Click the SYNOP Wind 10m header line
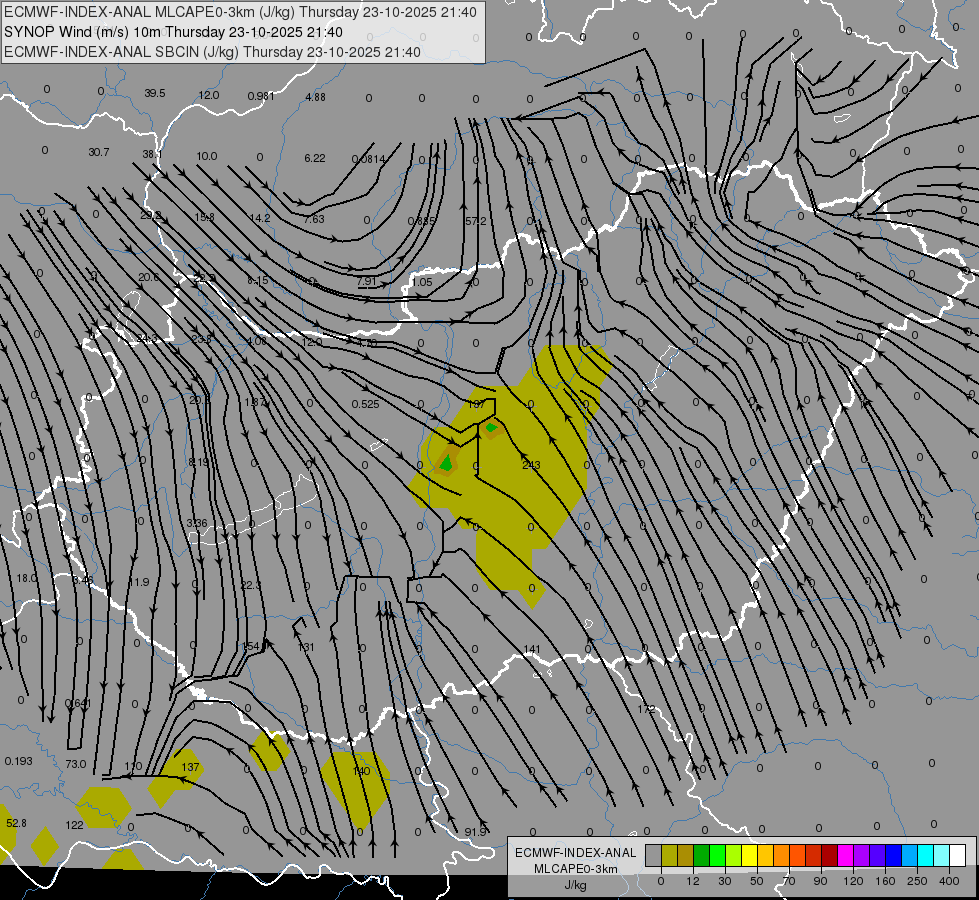The image size is (979, 900). pos(173,32)
